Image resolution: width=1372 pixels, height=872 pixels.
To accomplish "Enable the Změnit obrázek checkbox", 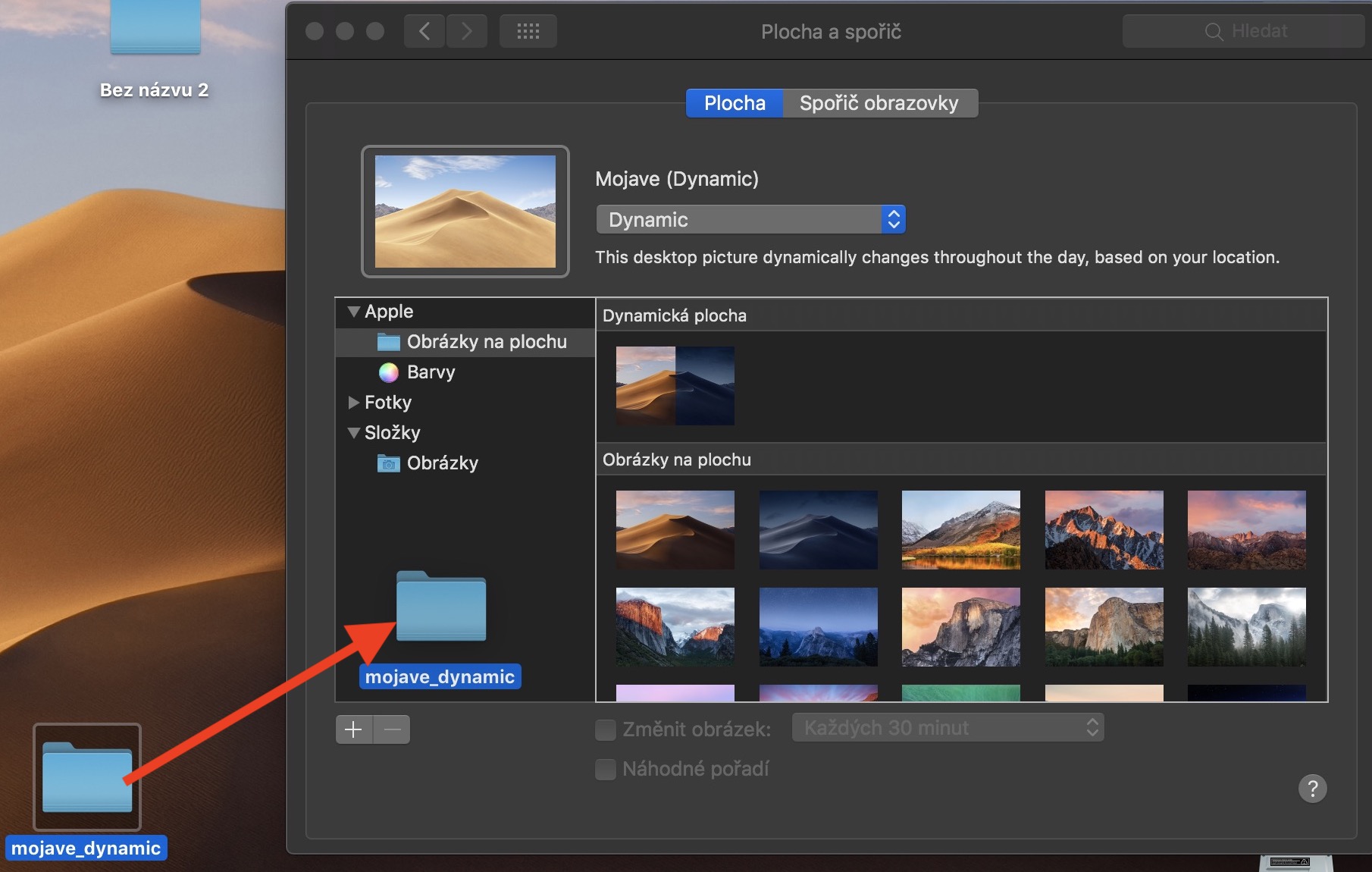I will click(x=606, y=729).
